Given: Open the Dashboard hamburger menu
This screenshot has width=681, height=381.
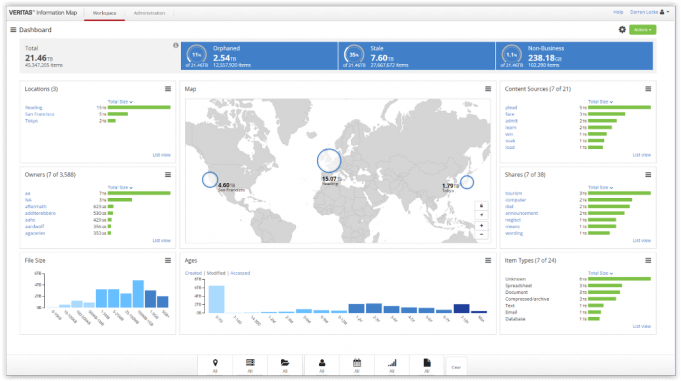Looking at the screenshot, I should point(13,30).
